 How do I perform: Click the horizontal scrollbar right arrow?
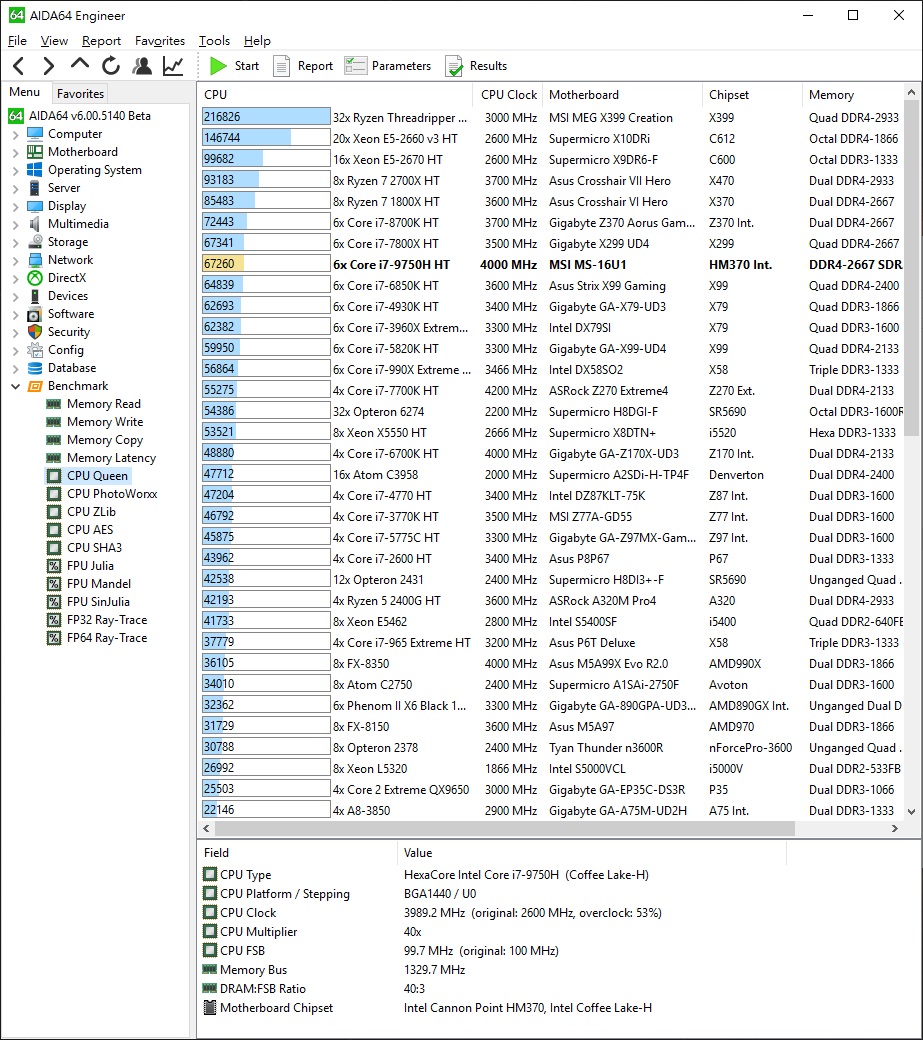tap(894, 828)
